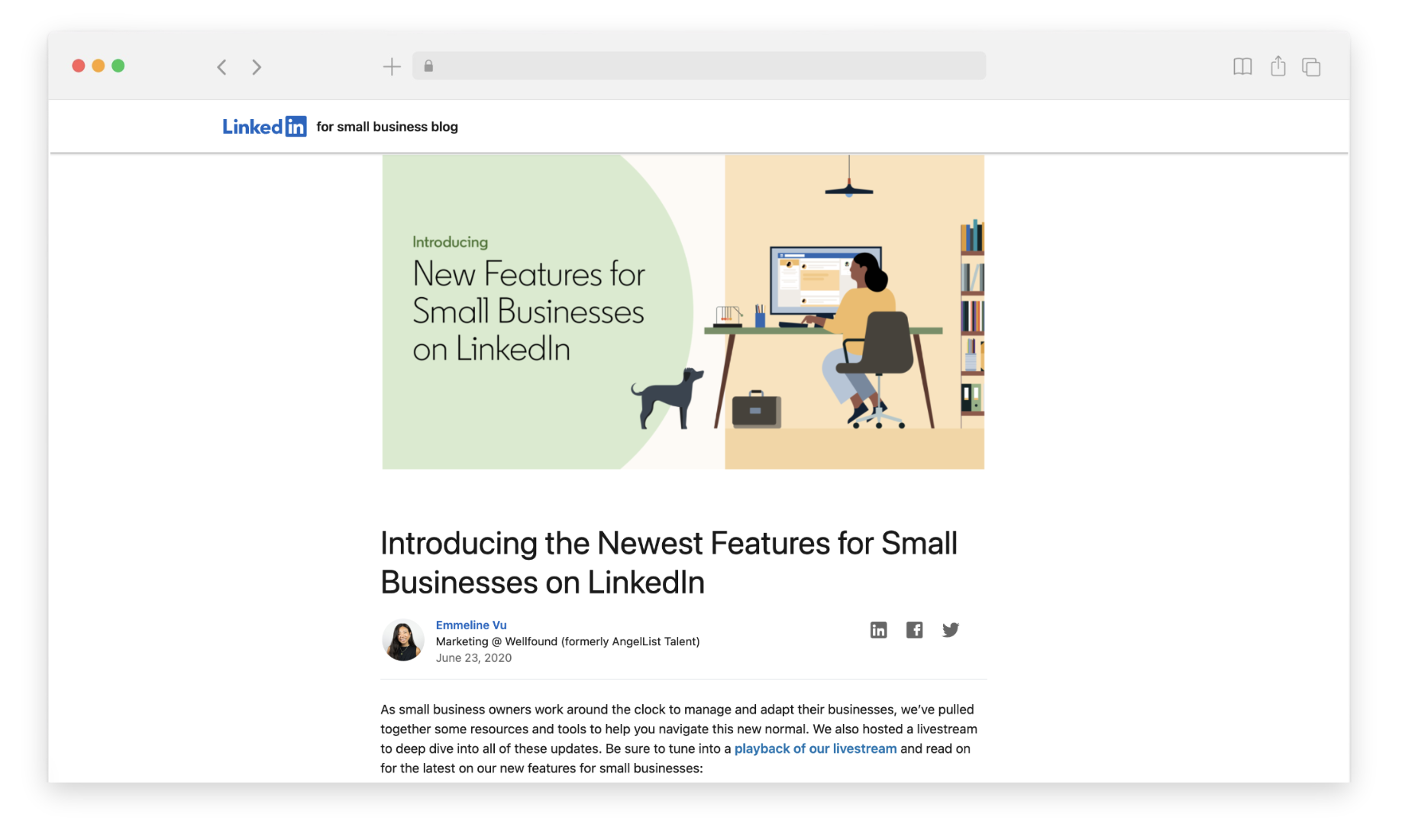This screenshot has width=1402, height=840.
Task: Open a new tab with plus icon
Action: point(392,66)
